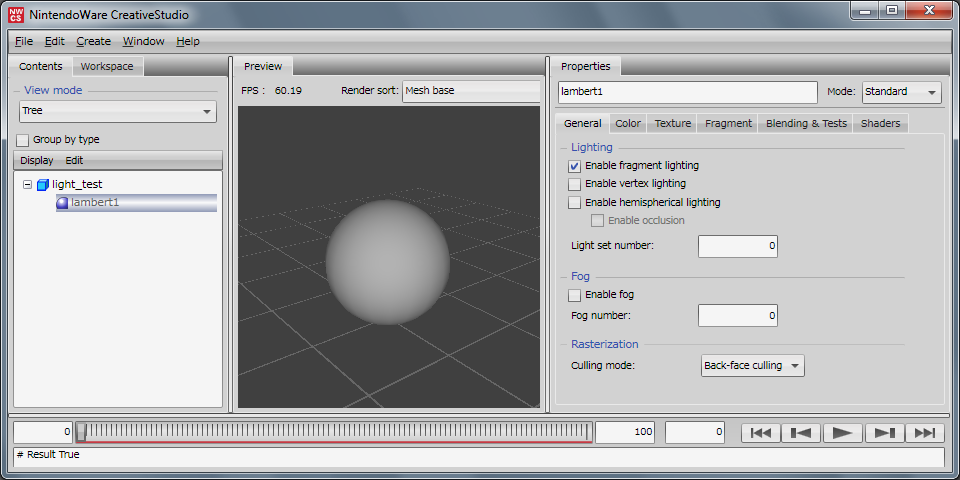
Task: Step forward one frame
Action: point(884,432)
